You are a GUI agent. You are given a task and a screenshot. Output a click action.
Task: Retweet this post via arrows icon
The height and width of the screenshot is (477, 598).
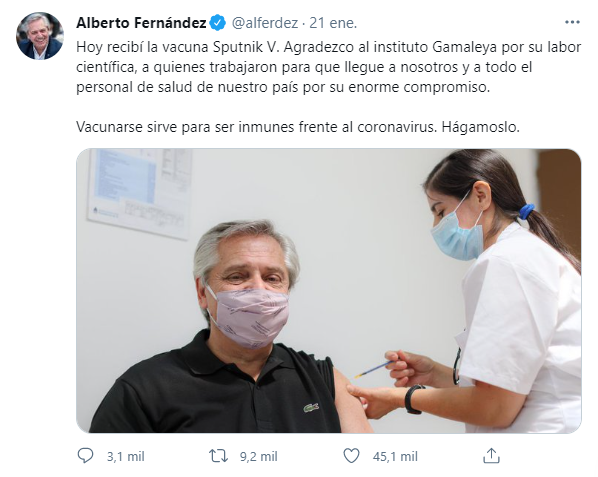[219, 456]
